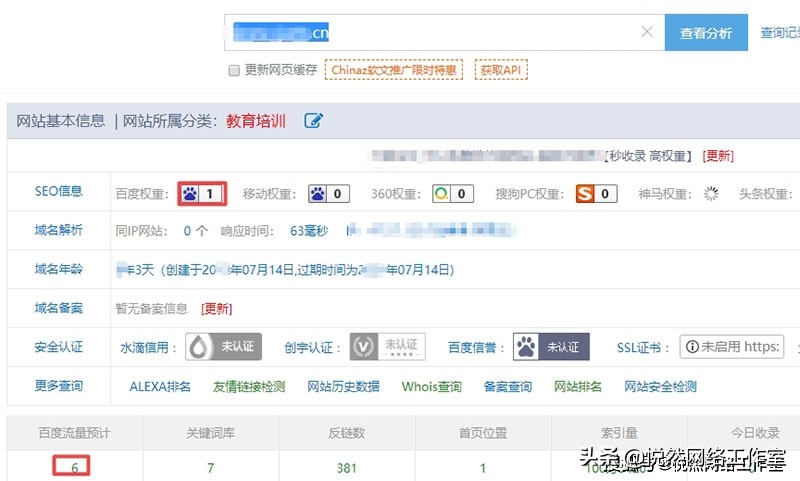The image size is (800, 481).
Task: Click the 更多查询 row label
Action: click(x=58, y=386)
